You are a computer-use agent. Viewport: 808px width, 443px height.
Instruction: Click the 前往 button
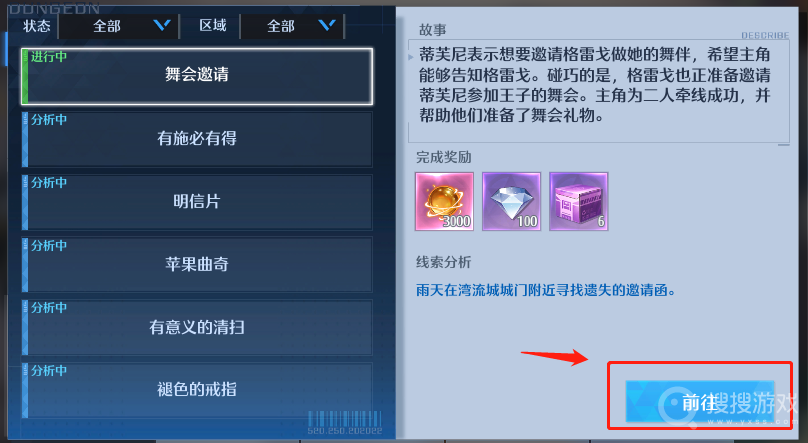[700, 402]
